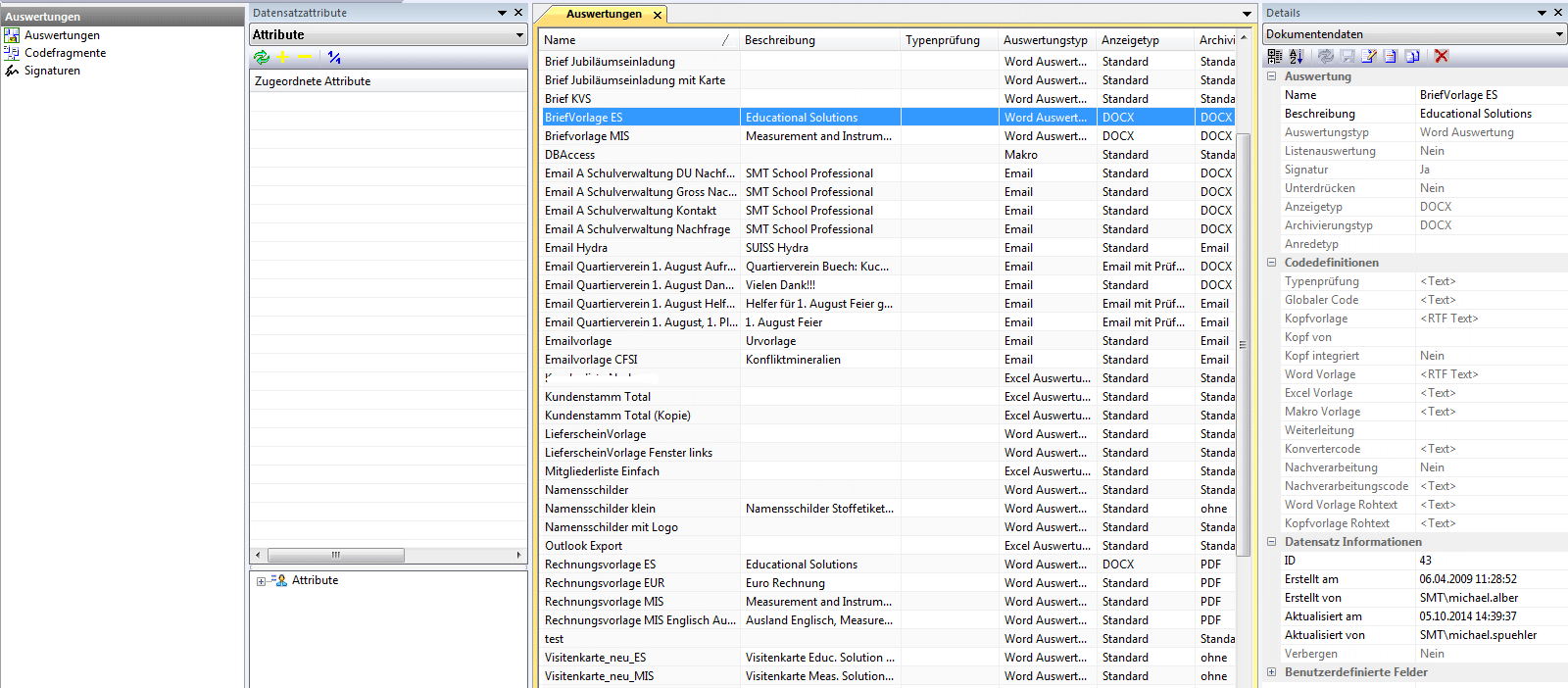Switch Details to categorized view icon
1568x688 pixels.
pyautogui.click(x=1275, y=57)
